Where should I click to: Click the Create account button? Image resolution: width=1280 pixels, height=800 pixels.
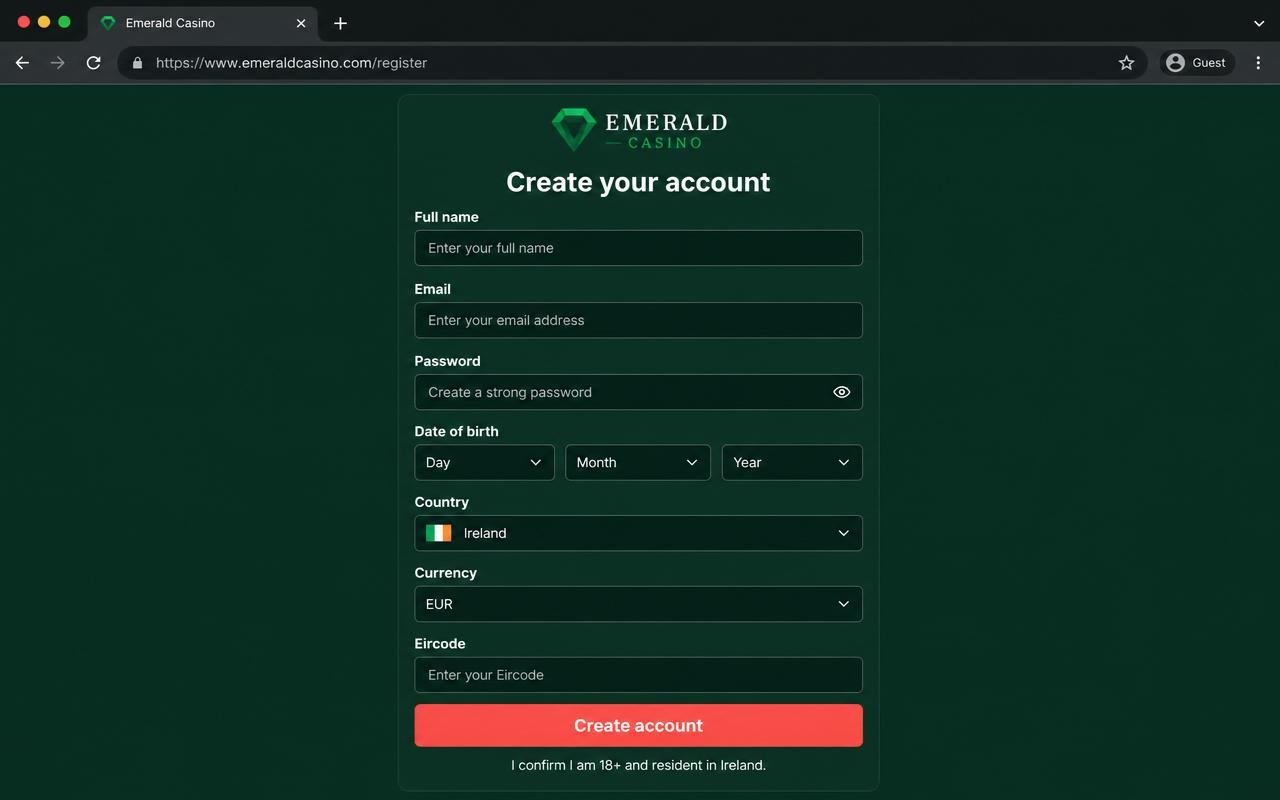pos(638,725)
